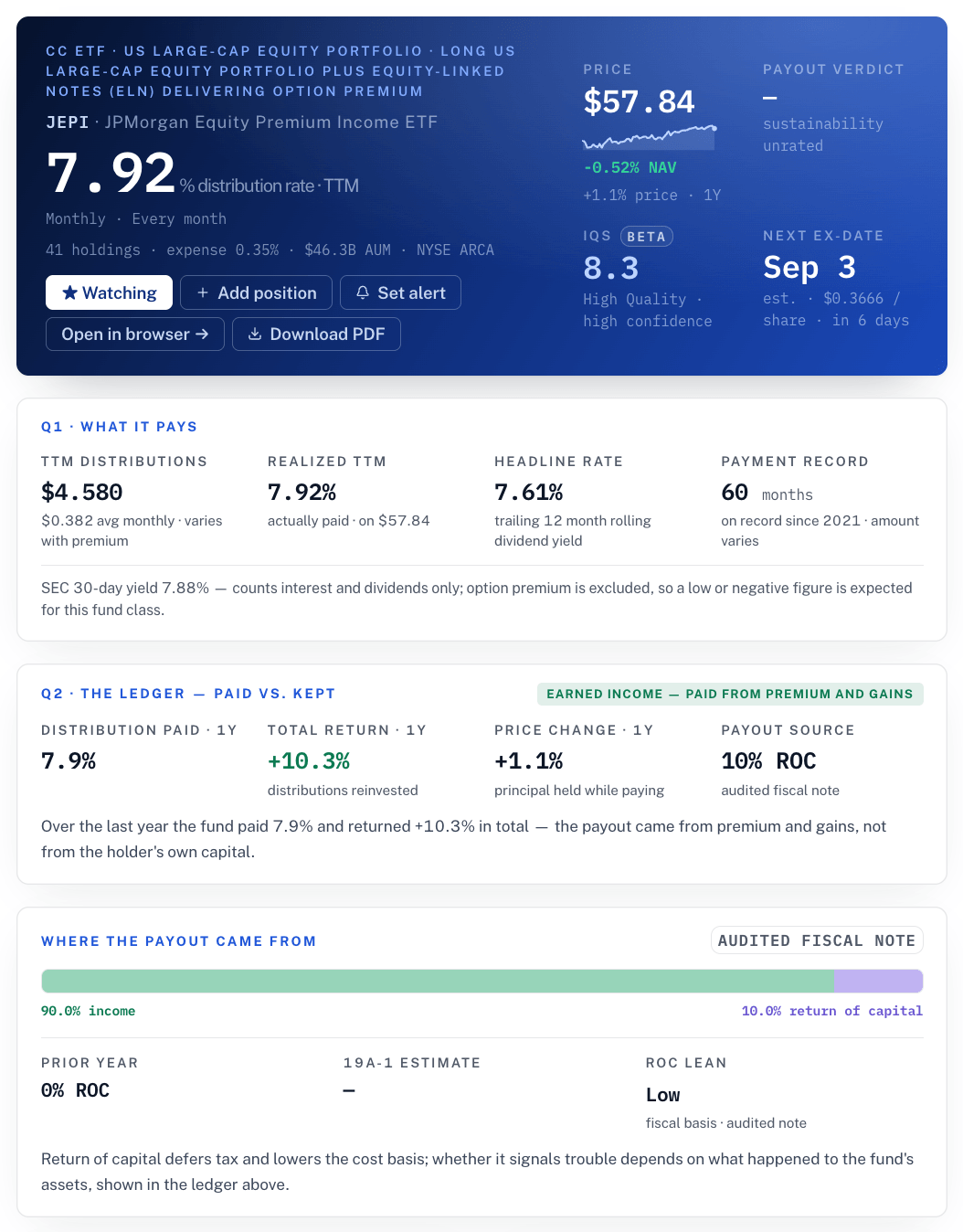
Task: Click the 10% ROC payout source
Action: [x=768, y=761]
